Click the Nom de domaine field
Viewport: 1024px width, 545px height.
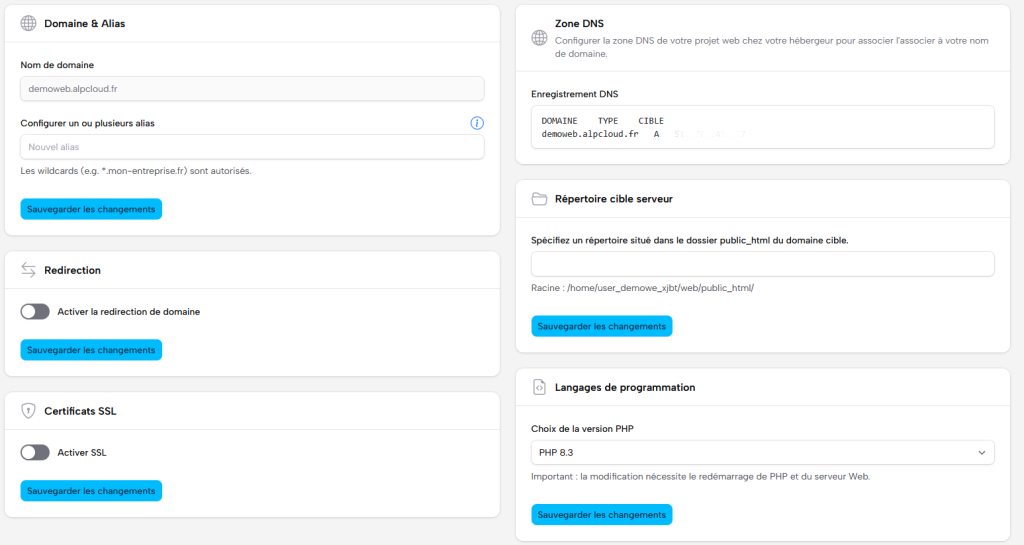252,89
